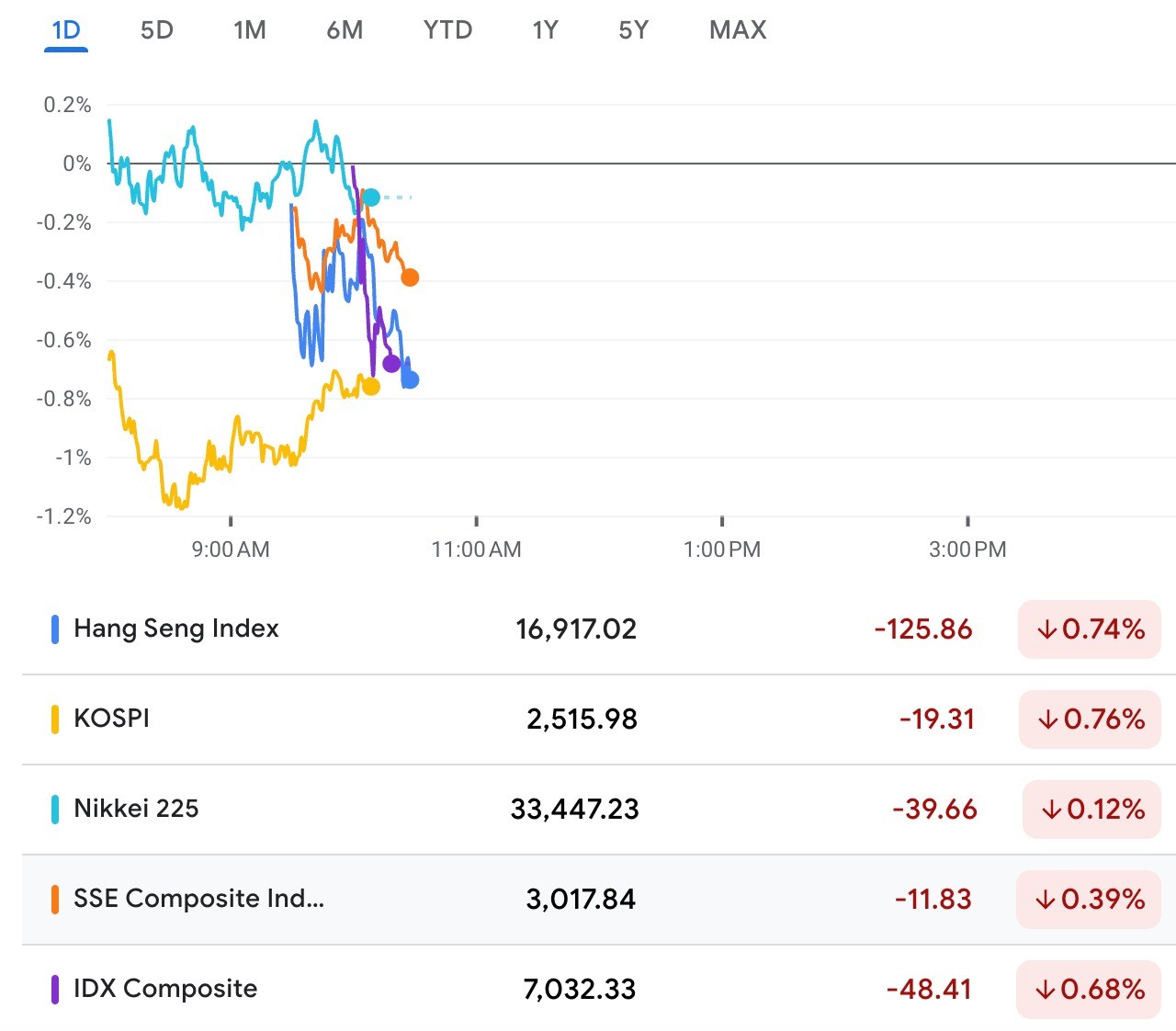Screen dimensions: 1176x1031
Task: Click the Hang Seng change -125.86
Action: point(923,629)
